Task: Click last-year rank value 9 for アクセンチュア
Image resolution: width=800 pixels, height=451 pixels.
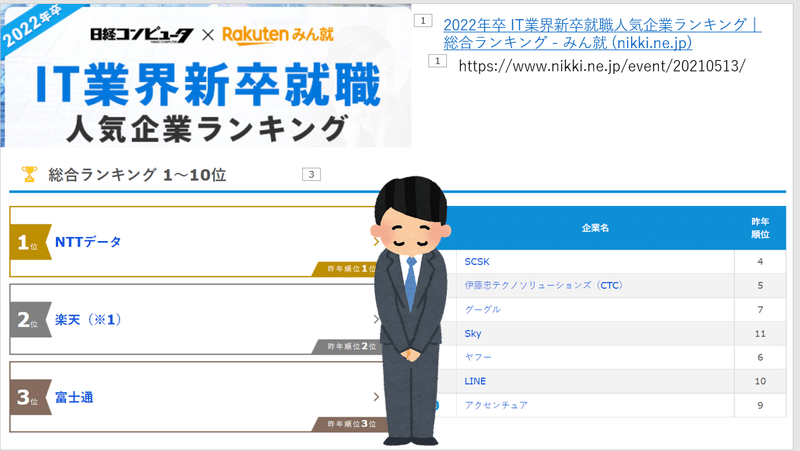Action: (x=760, y=405)
